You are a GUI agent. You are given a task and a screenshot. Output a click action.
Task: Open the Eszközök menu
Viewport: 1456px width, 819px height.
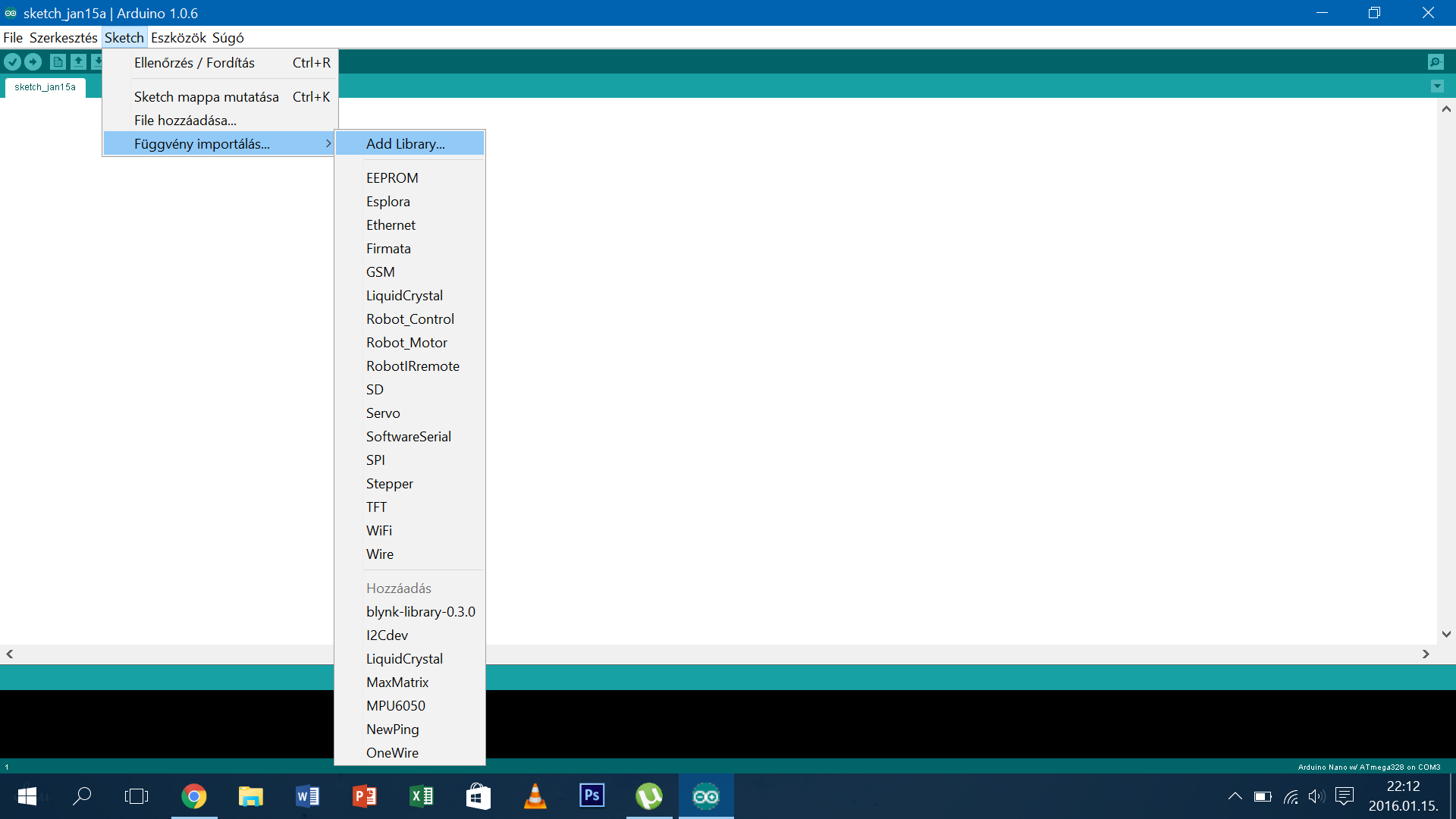click(178, 38)
